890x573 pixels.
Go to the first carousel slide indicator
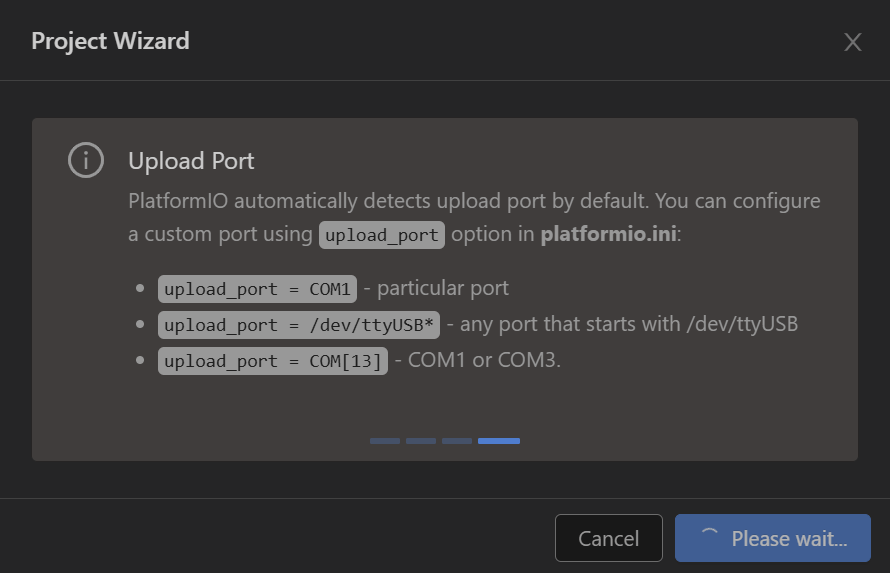coord(385,441)
